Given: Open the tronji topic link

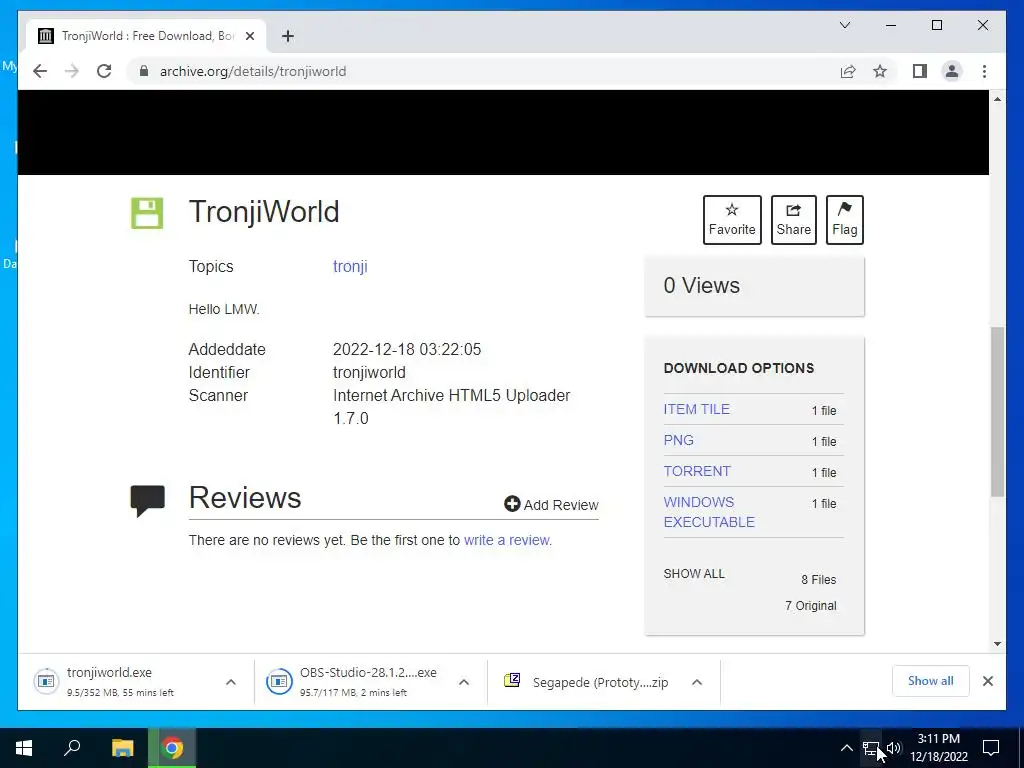Looking at the screenshot, I should click(350, 266).
